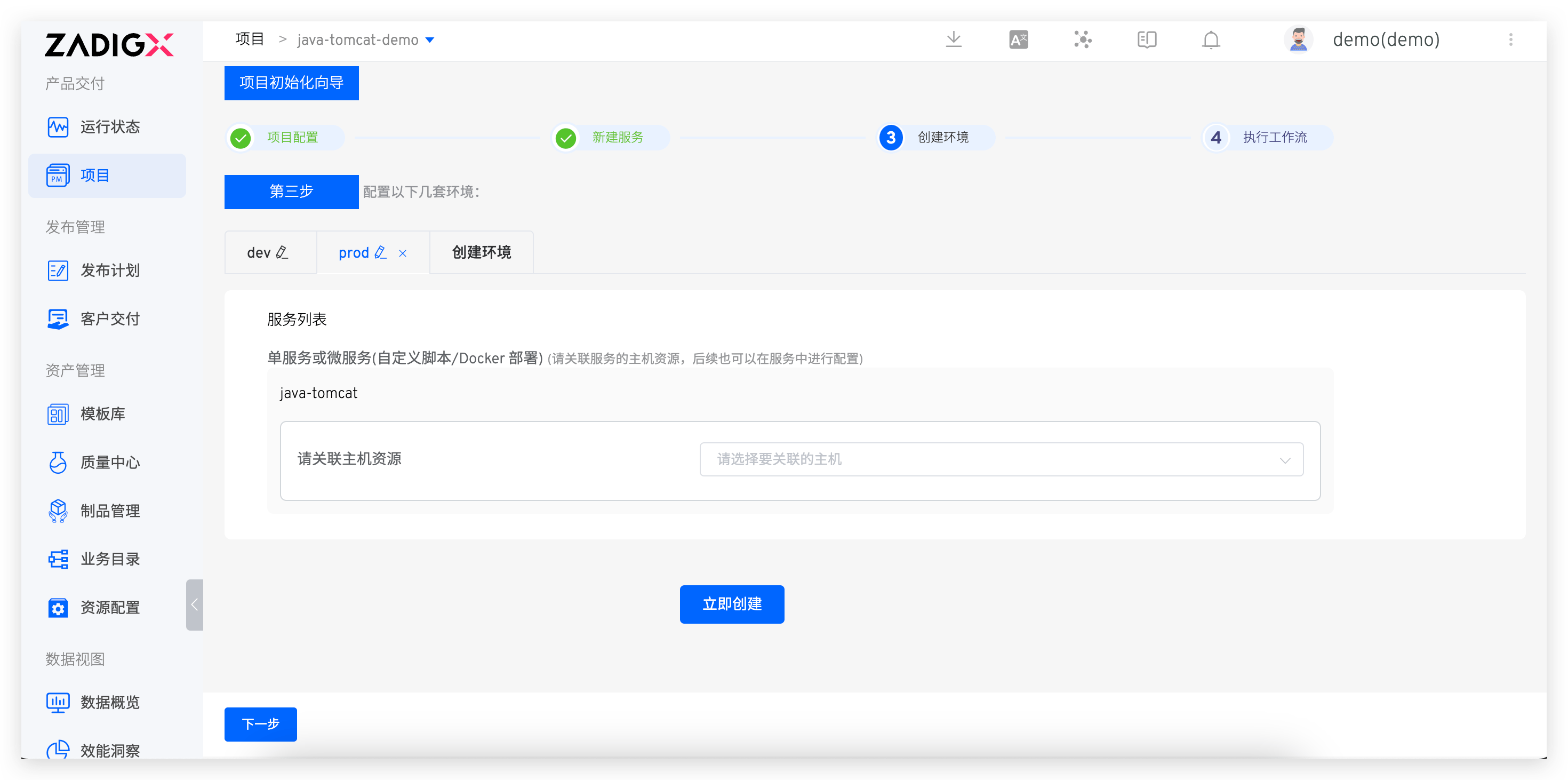Click the ZADIGX logo
The image size is (1568, 780).
(109, 45)
